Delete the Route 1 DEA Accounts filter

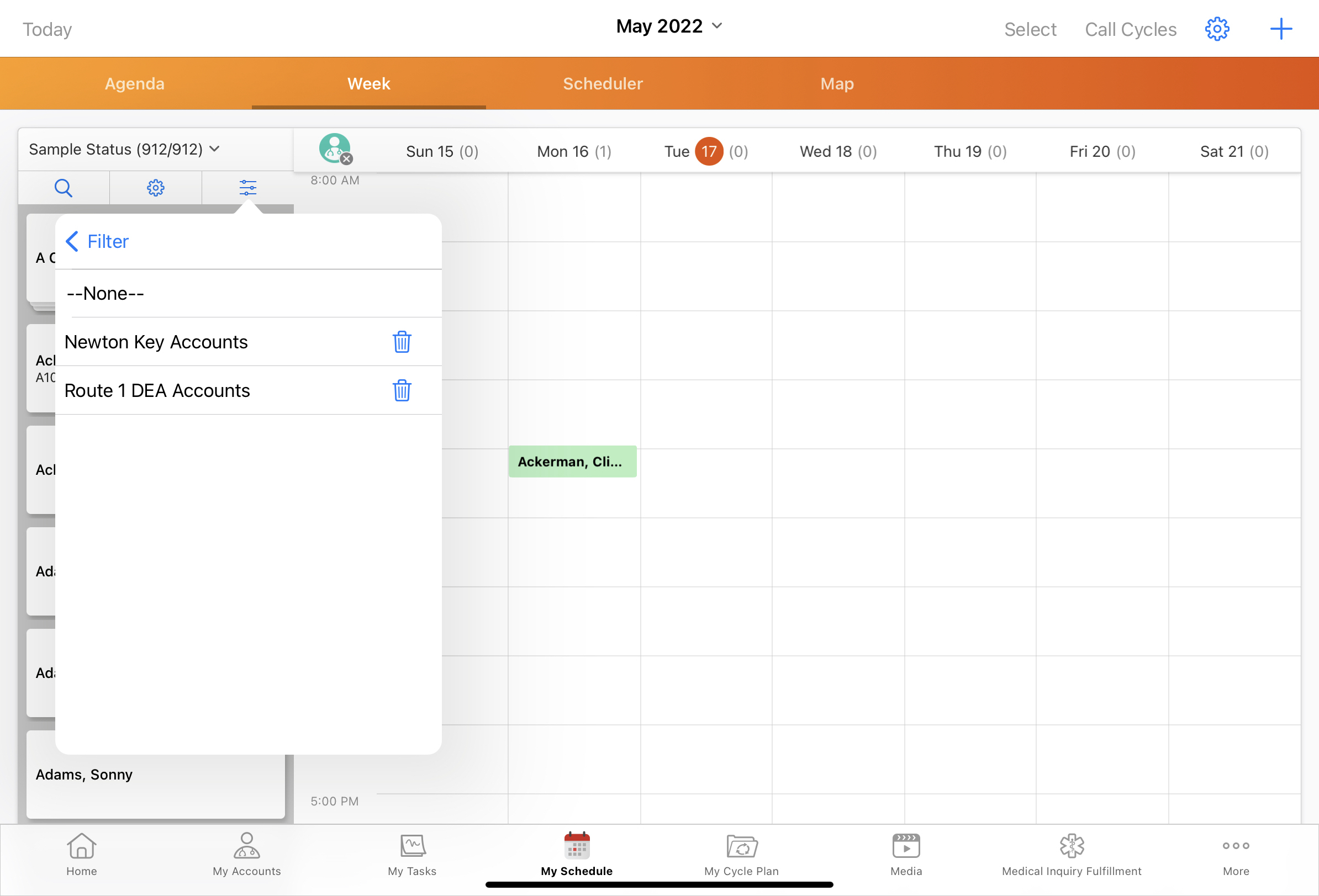point(402,390)
